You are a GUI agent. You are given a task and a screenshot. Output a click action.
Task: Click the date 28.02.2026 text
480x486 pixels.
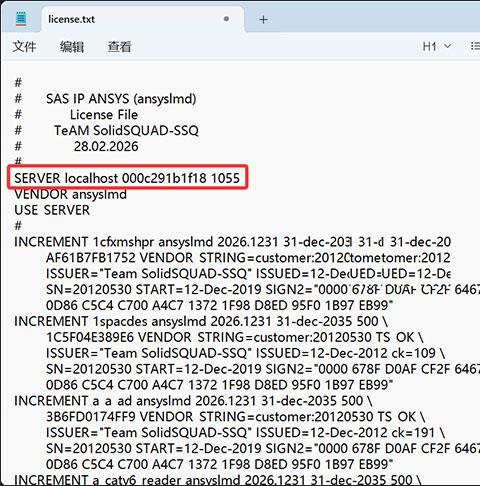click(x=106, y=146)
